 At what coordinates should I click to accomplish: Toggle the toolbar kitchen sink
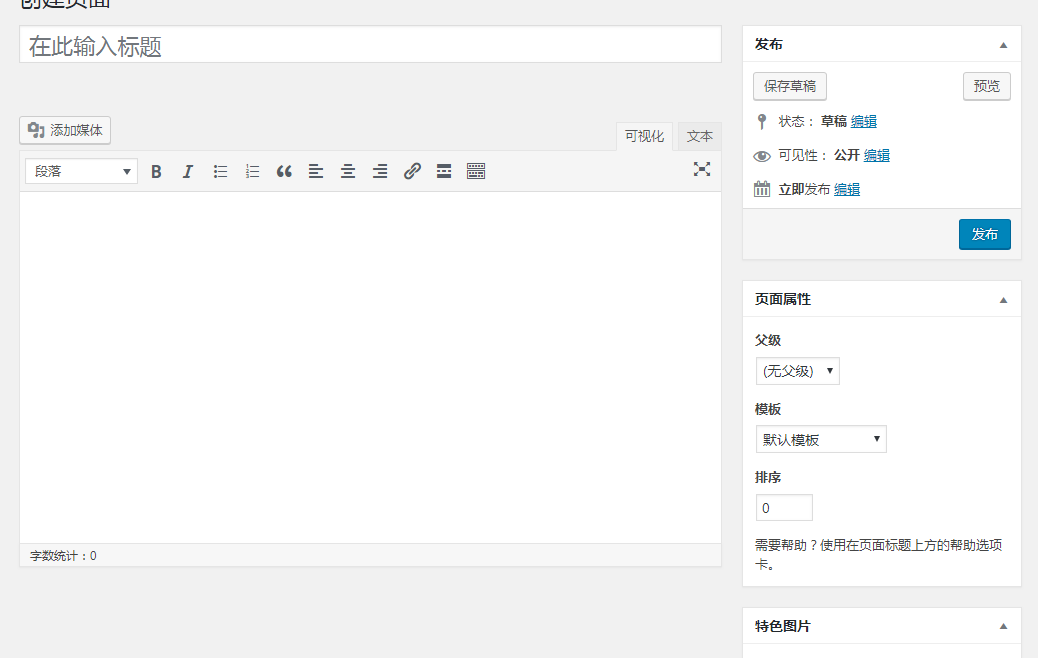tap(476, 171)
